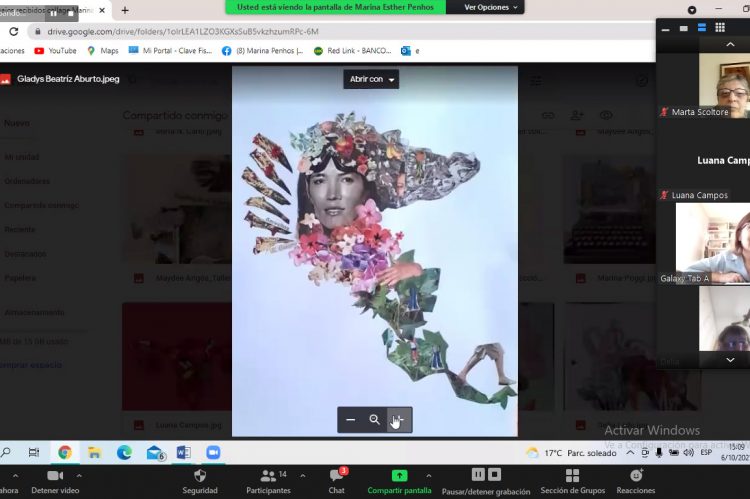Toggle camera with Detener video
This screenshot has height=499, width=750.
coord(54,481)
